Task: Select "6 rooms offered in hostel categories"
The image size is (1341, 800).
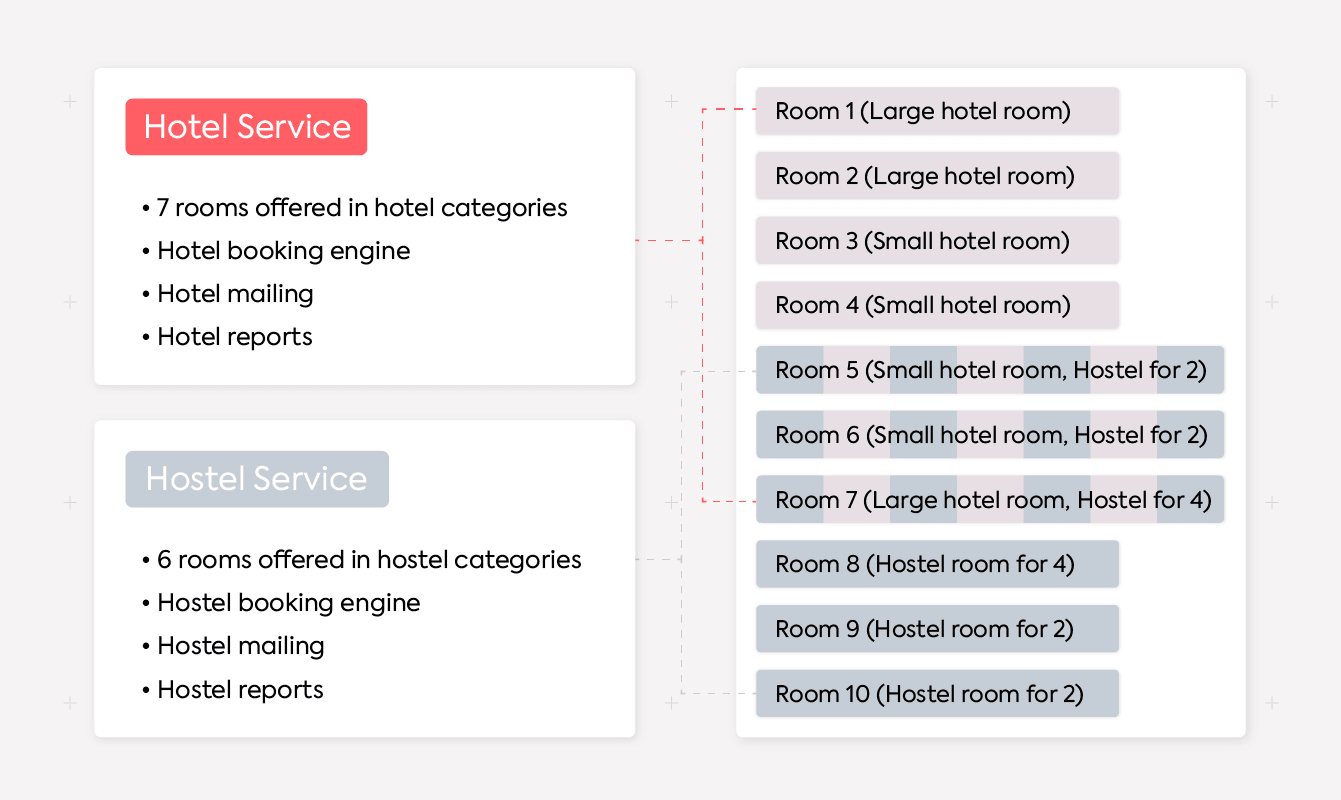Action: [x=368, y=560]
